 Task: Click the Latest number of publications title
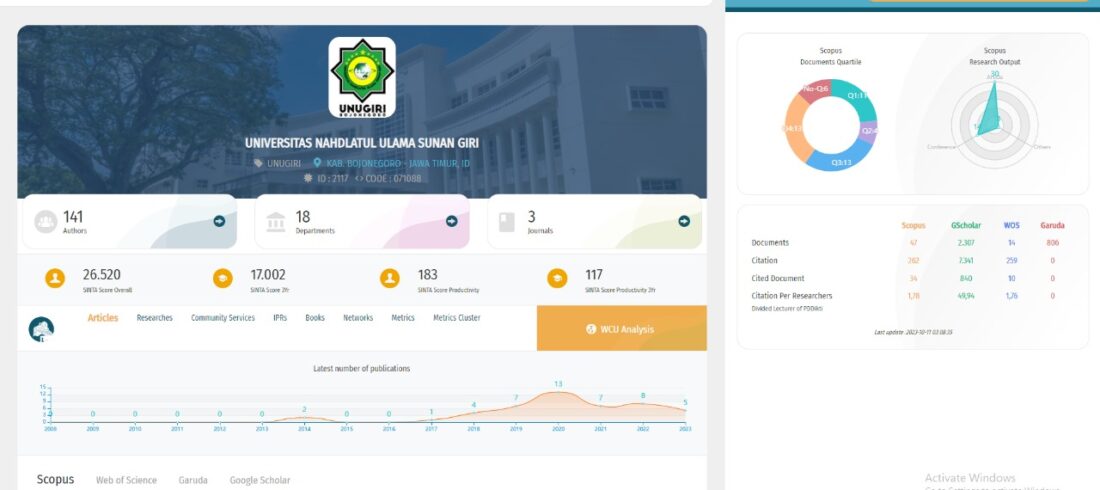[x=362, y=369]
